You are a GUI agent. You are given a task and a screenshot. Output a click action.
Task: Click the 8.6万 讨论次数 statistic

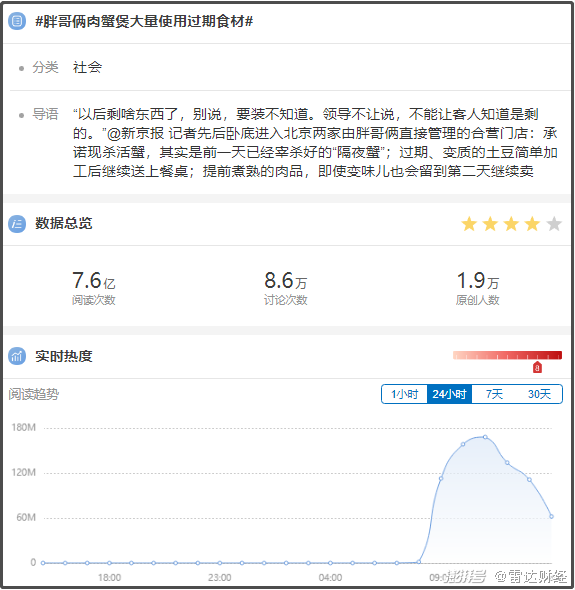(286, 288)
